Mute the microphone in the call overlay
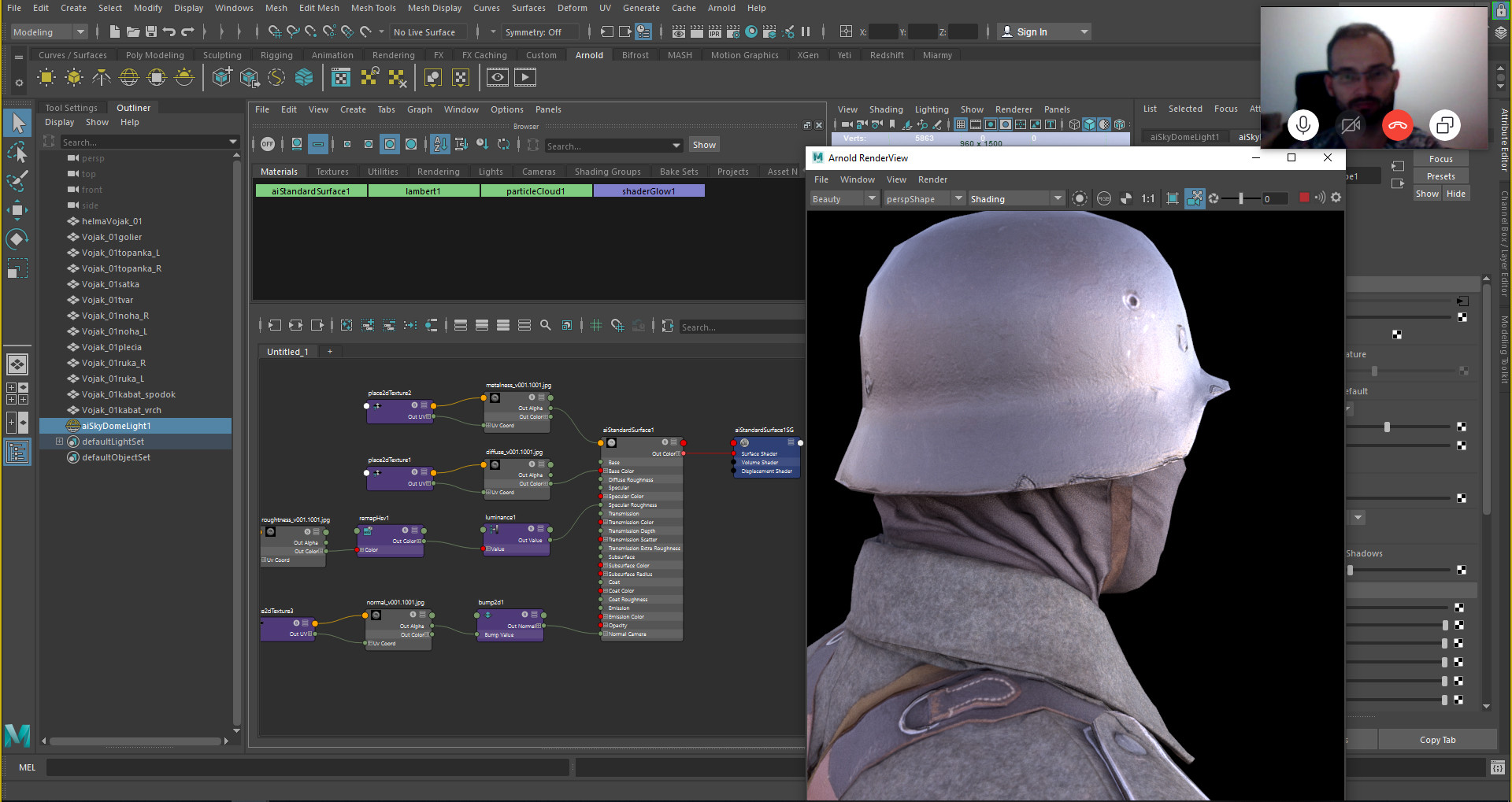1512x802 pixels. click(1303, 125)
